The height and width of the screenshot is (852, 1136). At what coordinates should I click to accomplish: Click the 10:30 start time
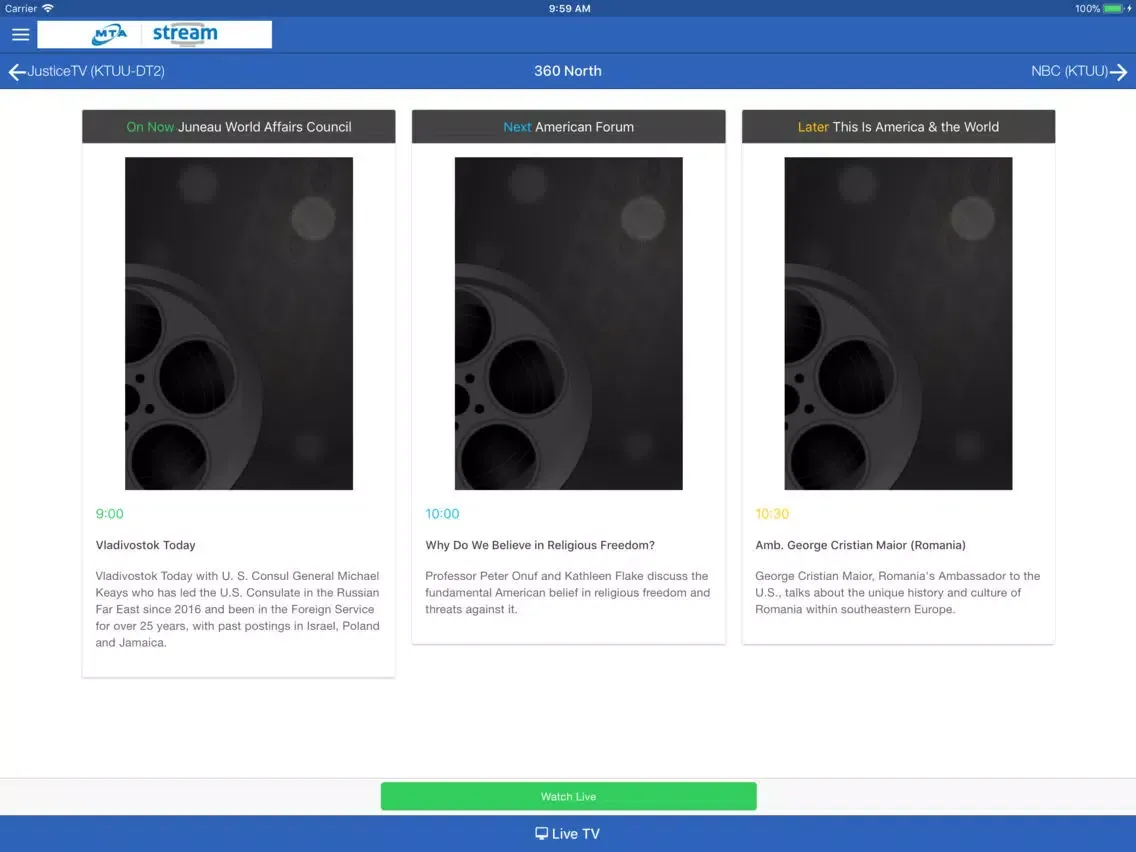[772, 514]
